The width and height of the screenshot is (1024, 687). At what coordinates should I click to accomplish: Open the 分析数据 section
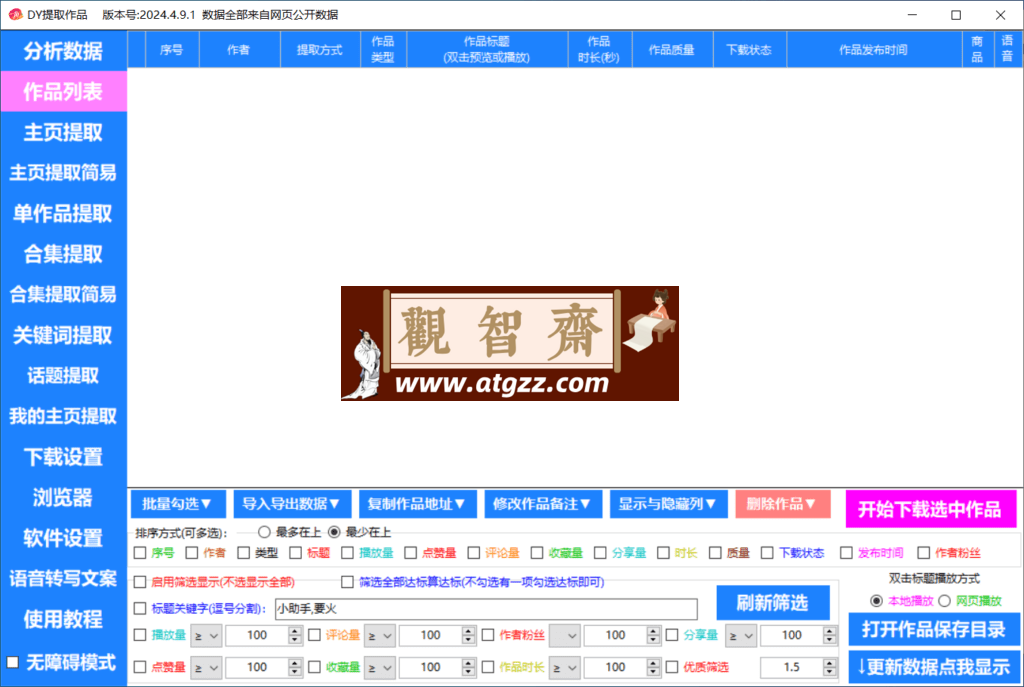(63, 51)
